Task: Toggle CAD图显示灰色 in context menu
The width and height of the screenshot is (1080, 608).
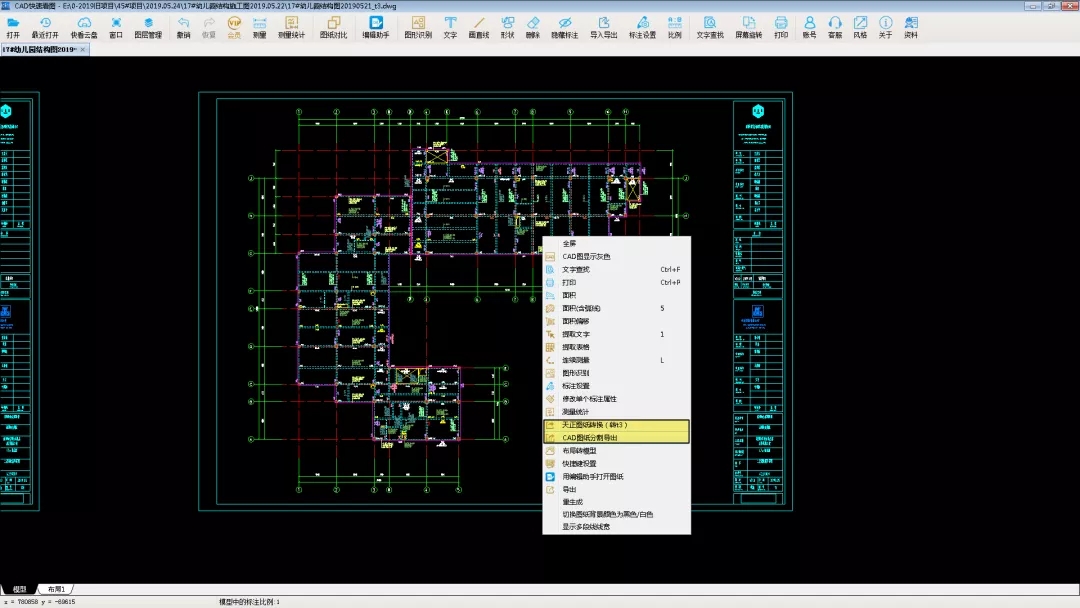Action: 586,257
